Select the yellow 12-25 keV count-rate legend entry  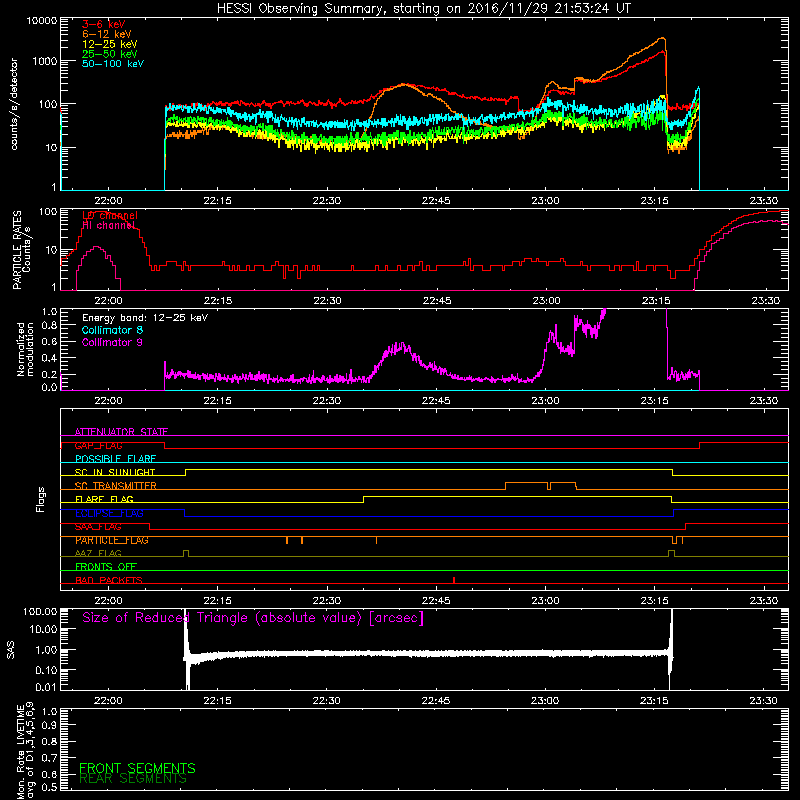click(x=110, y=44)
